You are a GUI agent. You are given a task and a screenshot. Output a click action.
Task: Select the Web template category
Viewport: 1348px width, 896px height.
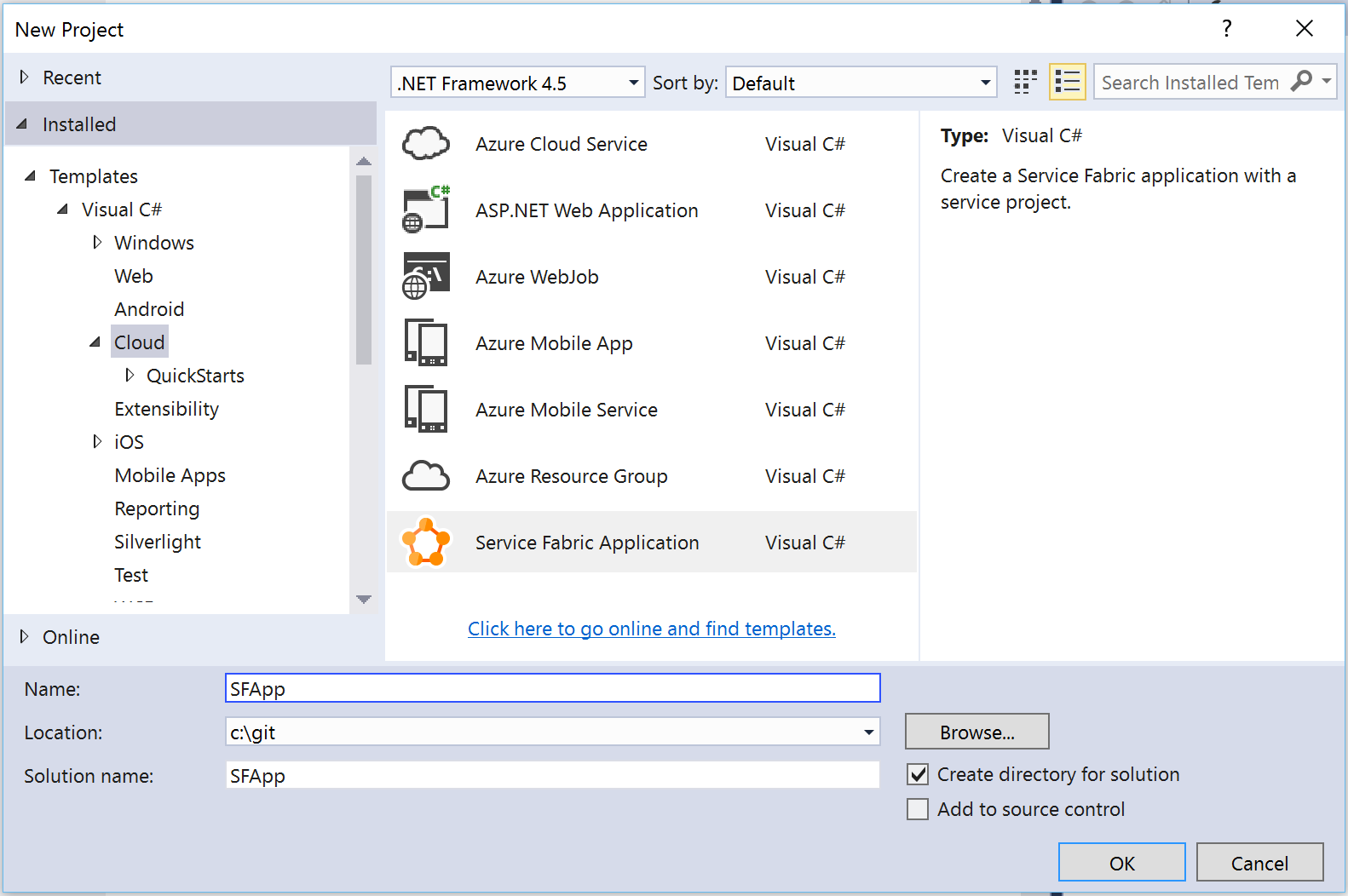click(x=134, y=276)
